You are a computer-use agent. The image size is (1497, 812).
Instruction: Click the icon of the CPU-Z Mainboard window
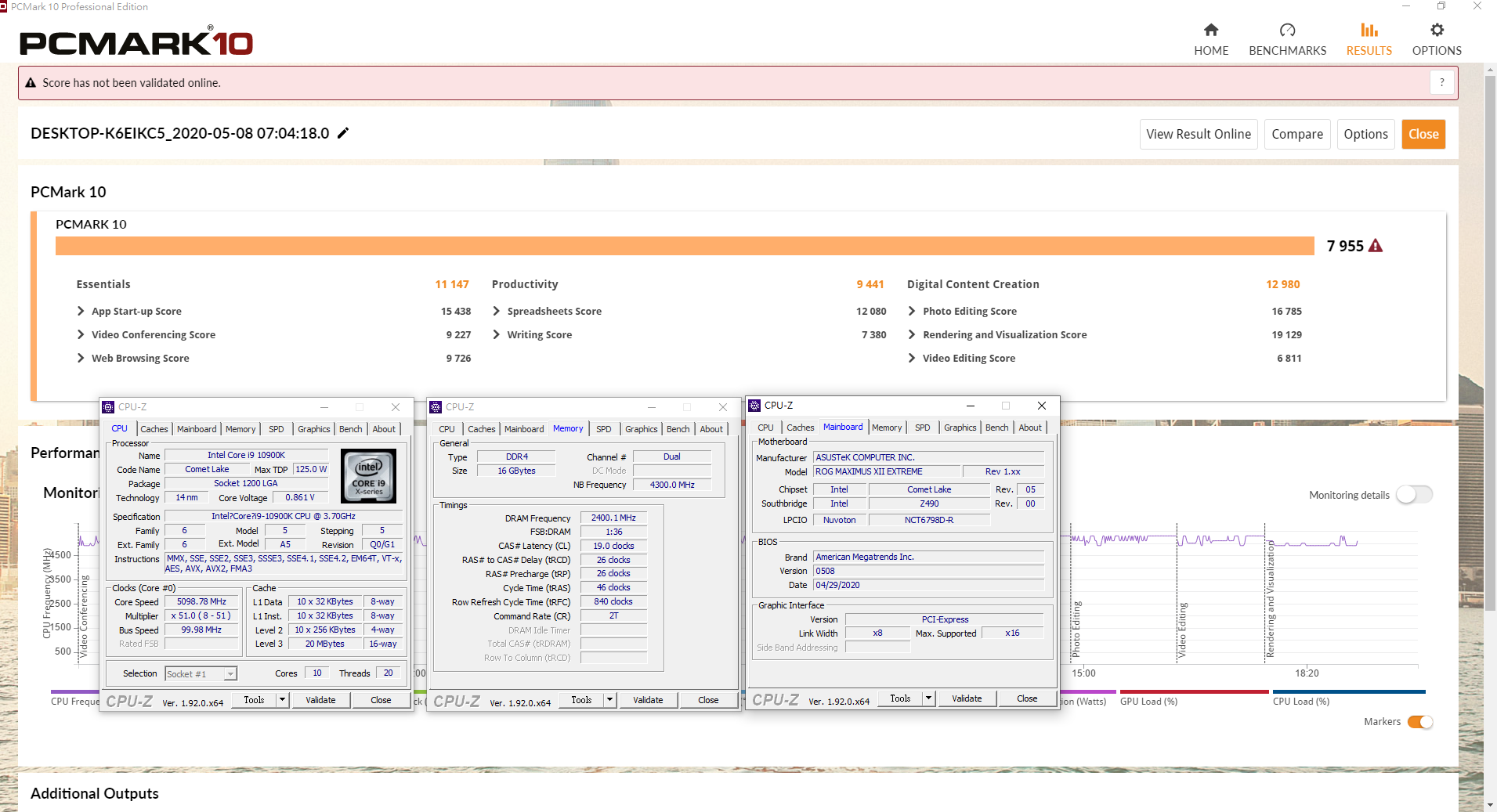pos(754,406)
